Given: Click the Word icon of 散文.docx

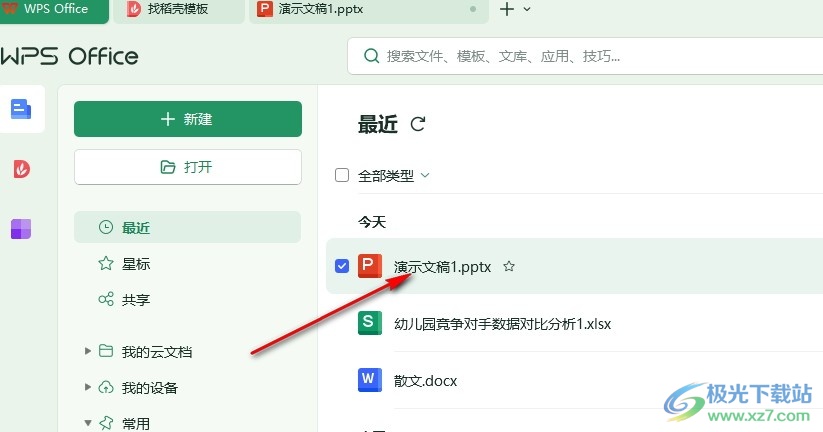Looking at the screenshot, I should coord(370,380).
